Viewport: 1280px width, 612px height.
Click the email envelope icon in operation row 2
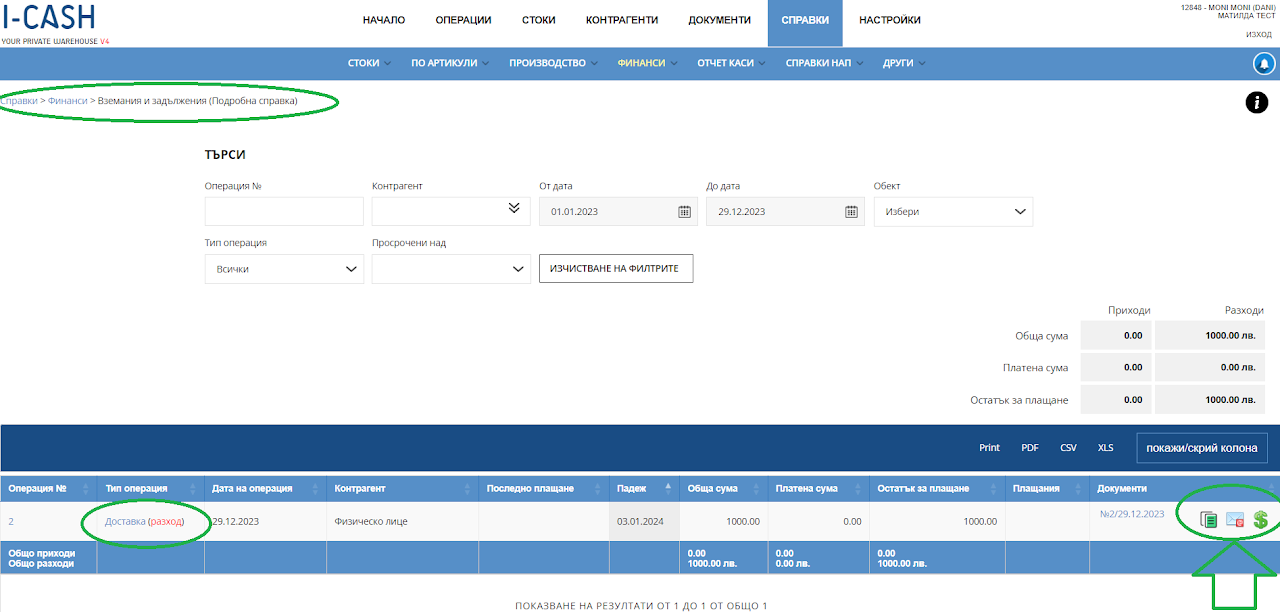(x=1235, y=520)
